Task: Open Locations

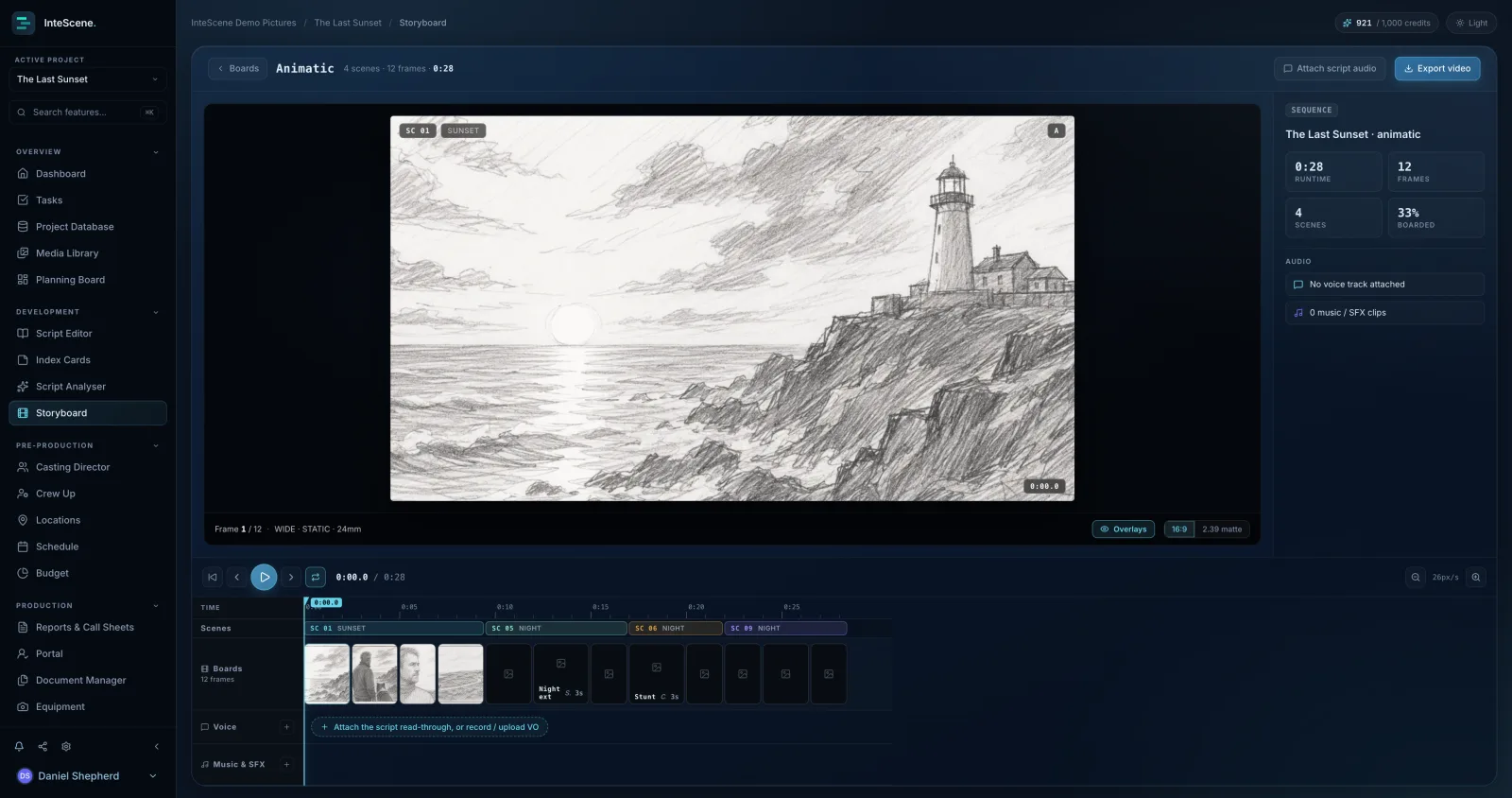Action: 88,520
